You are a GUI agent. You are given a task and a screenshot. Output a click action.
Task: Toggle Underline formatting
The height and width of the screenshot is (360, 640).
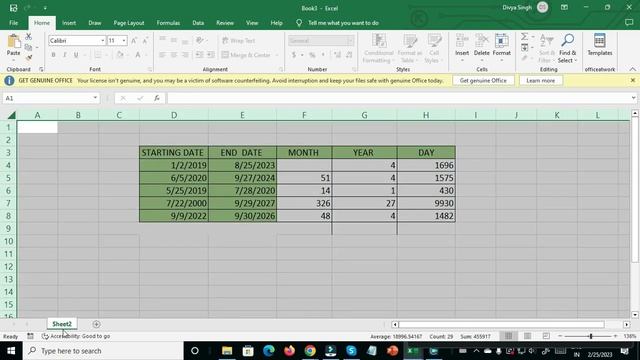76,55
